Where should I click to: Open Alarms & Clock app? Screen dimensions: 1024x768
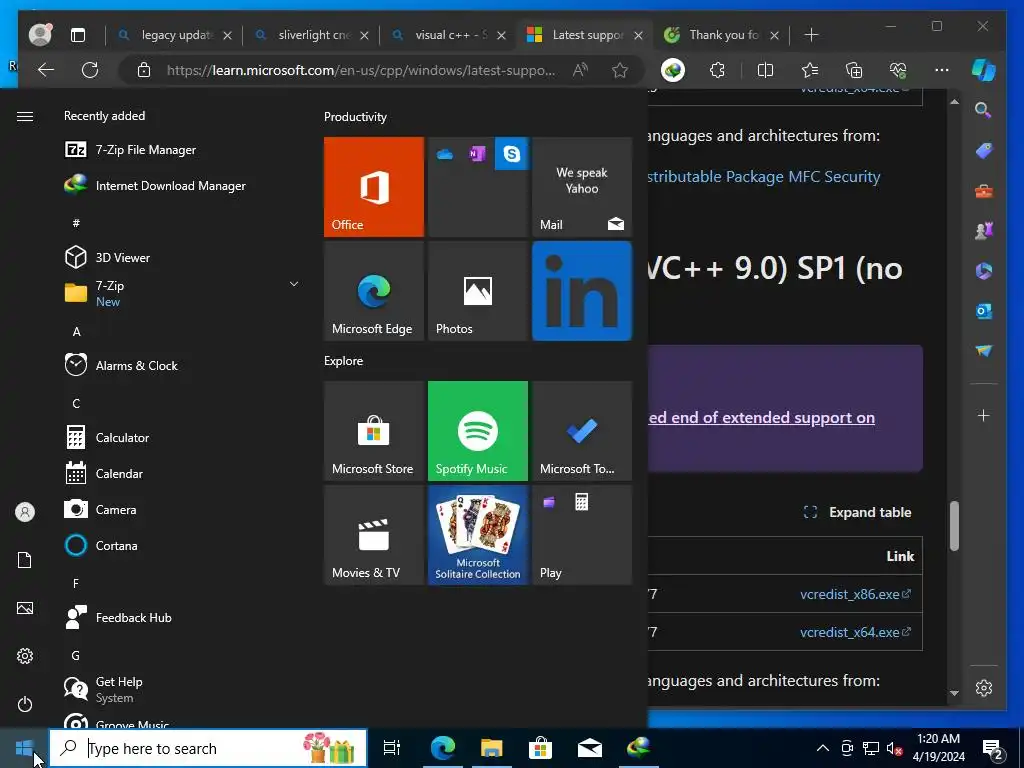pos(121,365)
